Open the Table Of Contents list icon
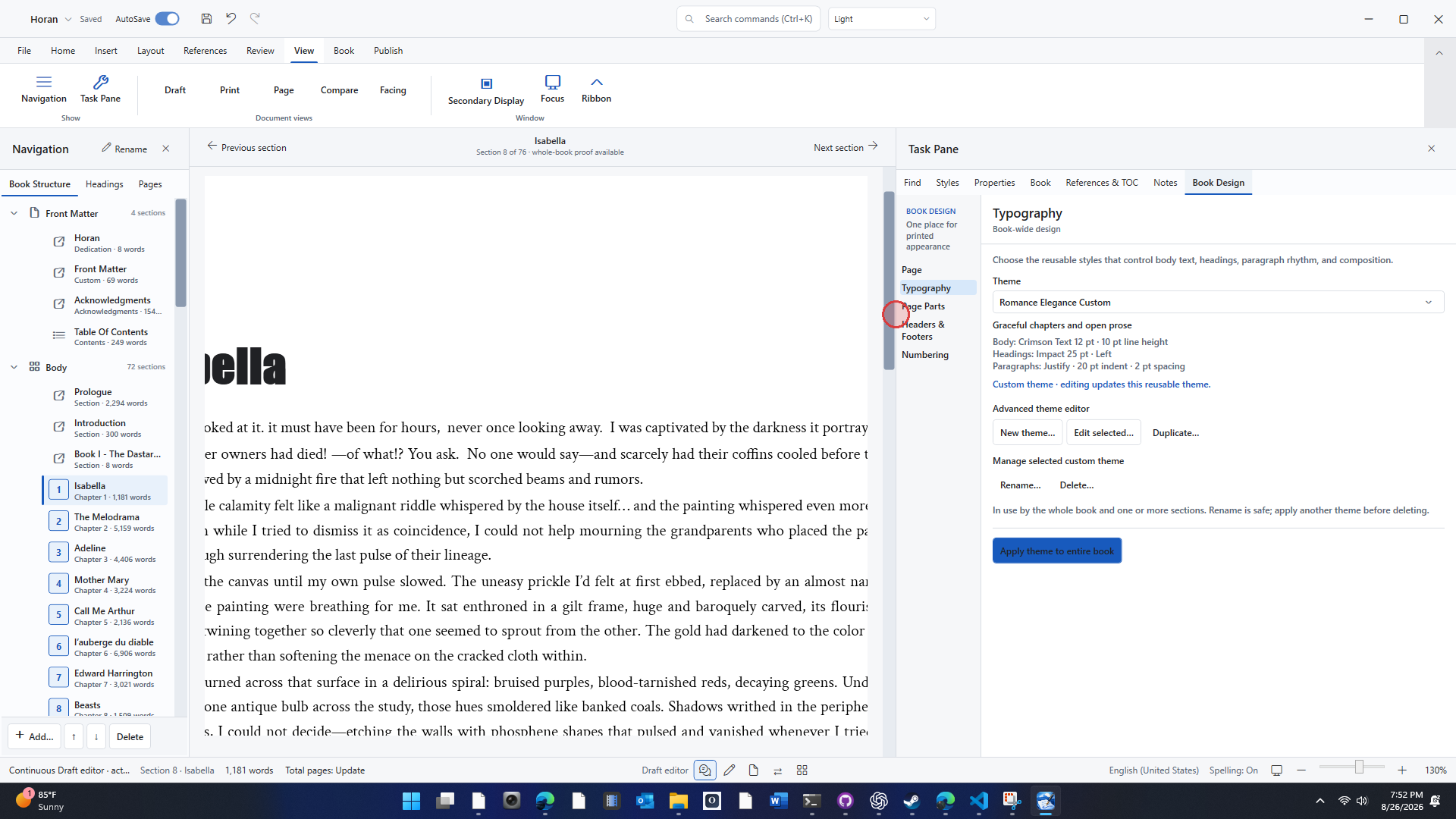 58,335
